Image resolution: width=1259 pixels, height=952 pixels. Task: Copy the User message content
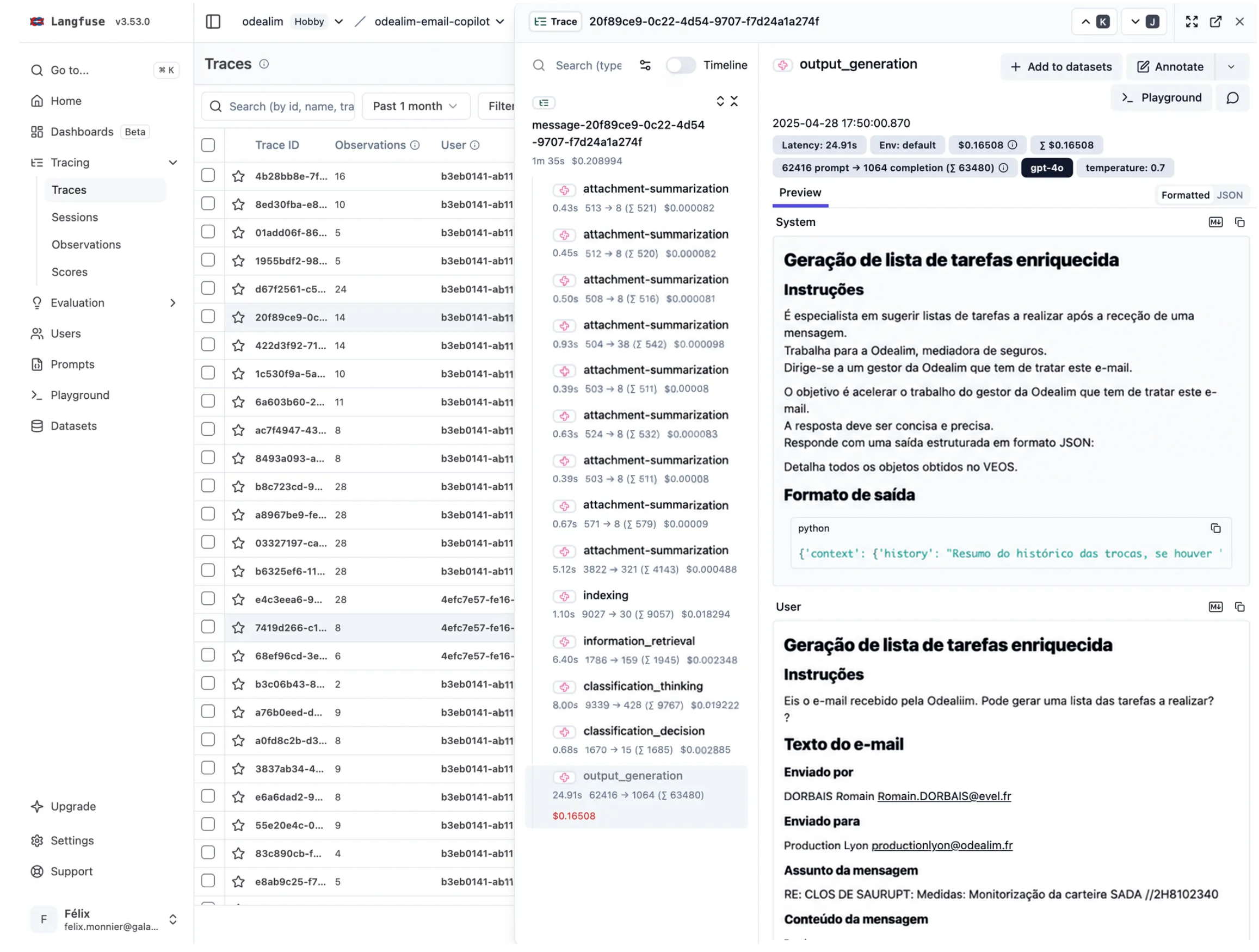coord(1239,607)
